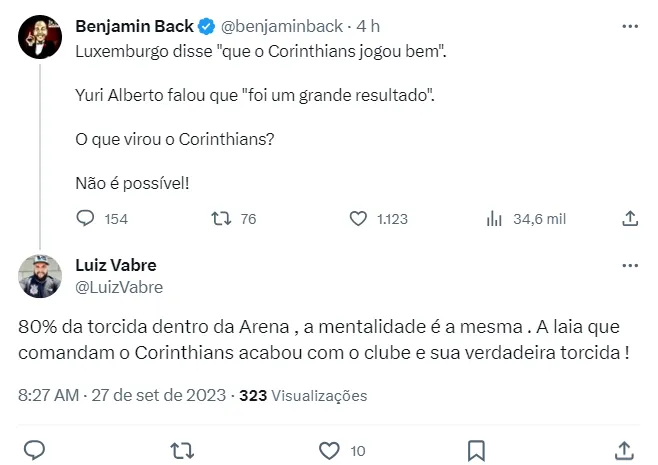This screenshot has width=658, height=465.
Task: Share Luiz Vabre's tweet
Action: pyautogui.click(x=624, y=448)
